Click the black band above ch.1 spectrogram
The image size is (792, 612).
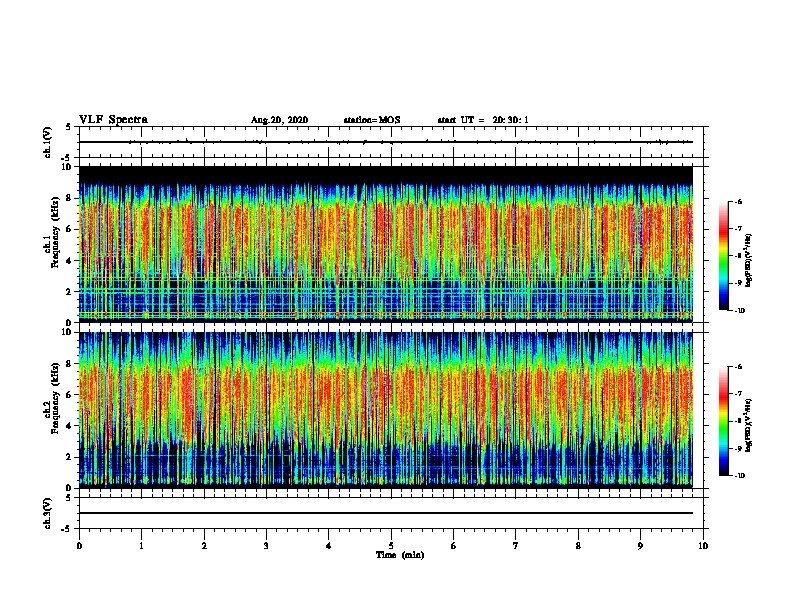pos(386,175)
